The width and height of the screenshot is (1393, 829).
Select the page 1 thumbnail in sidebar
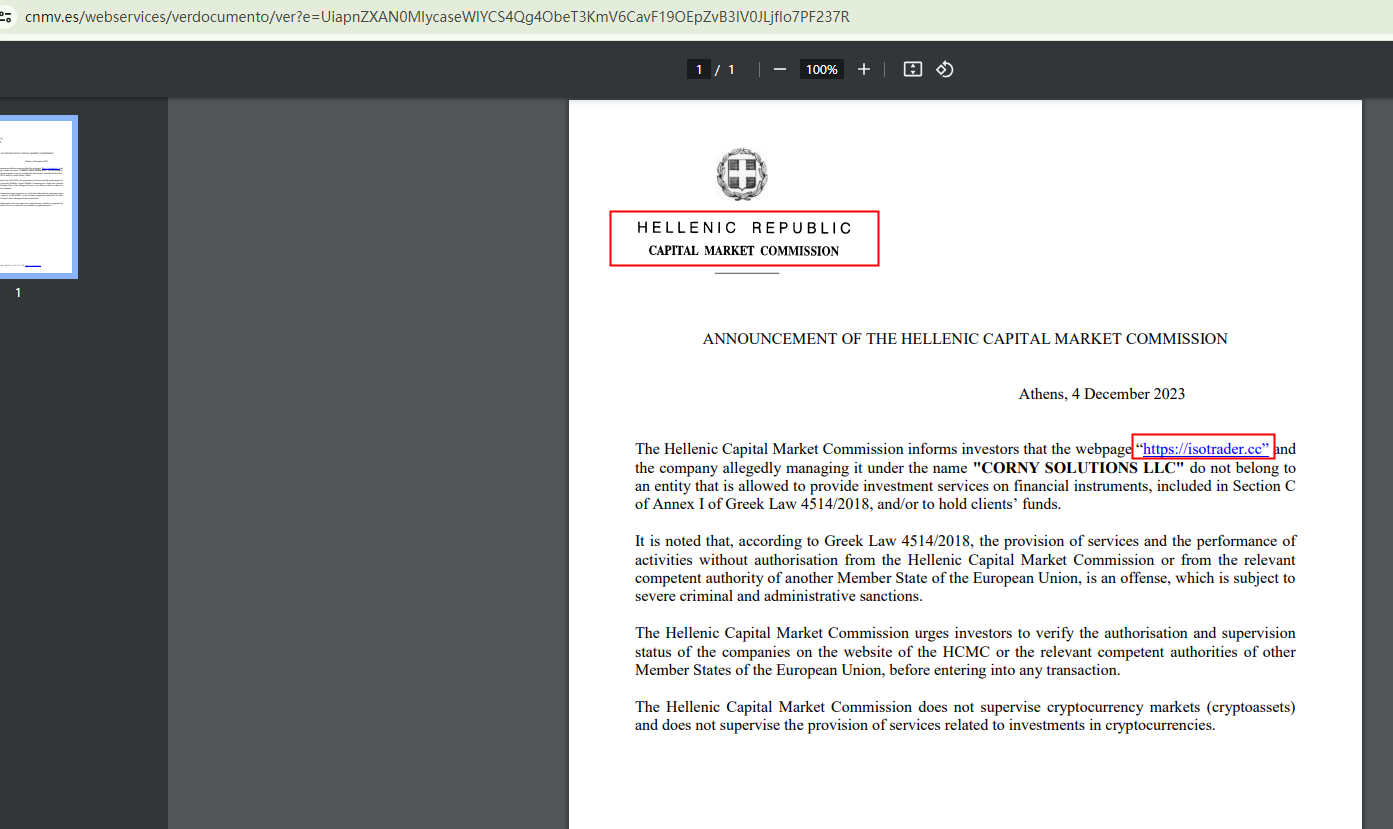click(40, 196)
